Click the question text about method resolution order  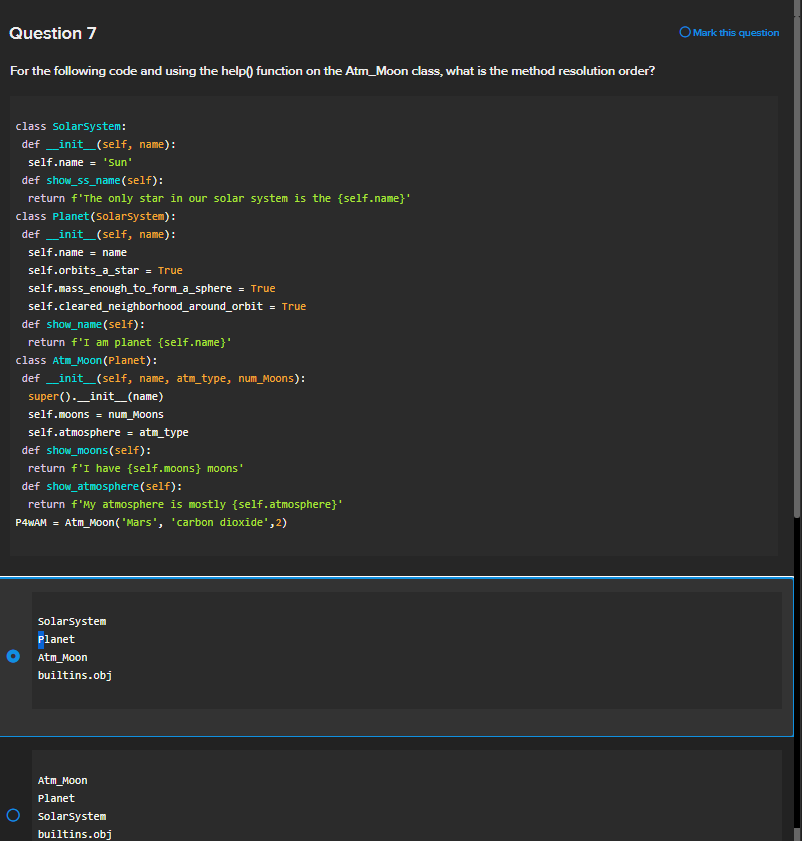[x=332, y=72]
